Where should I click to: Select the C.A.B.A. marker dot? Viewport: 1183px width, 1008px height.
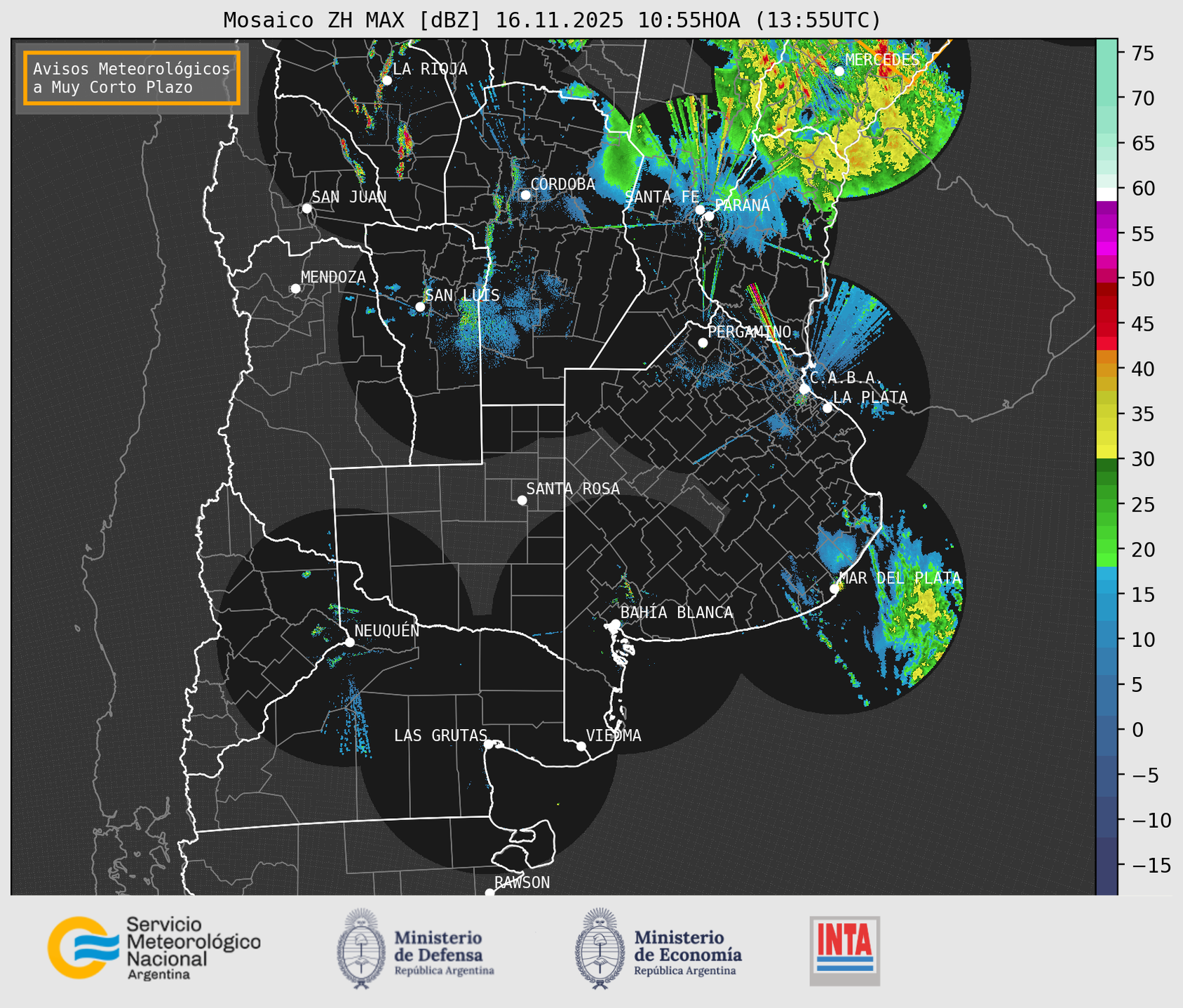pos(804,389)
